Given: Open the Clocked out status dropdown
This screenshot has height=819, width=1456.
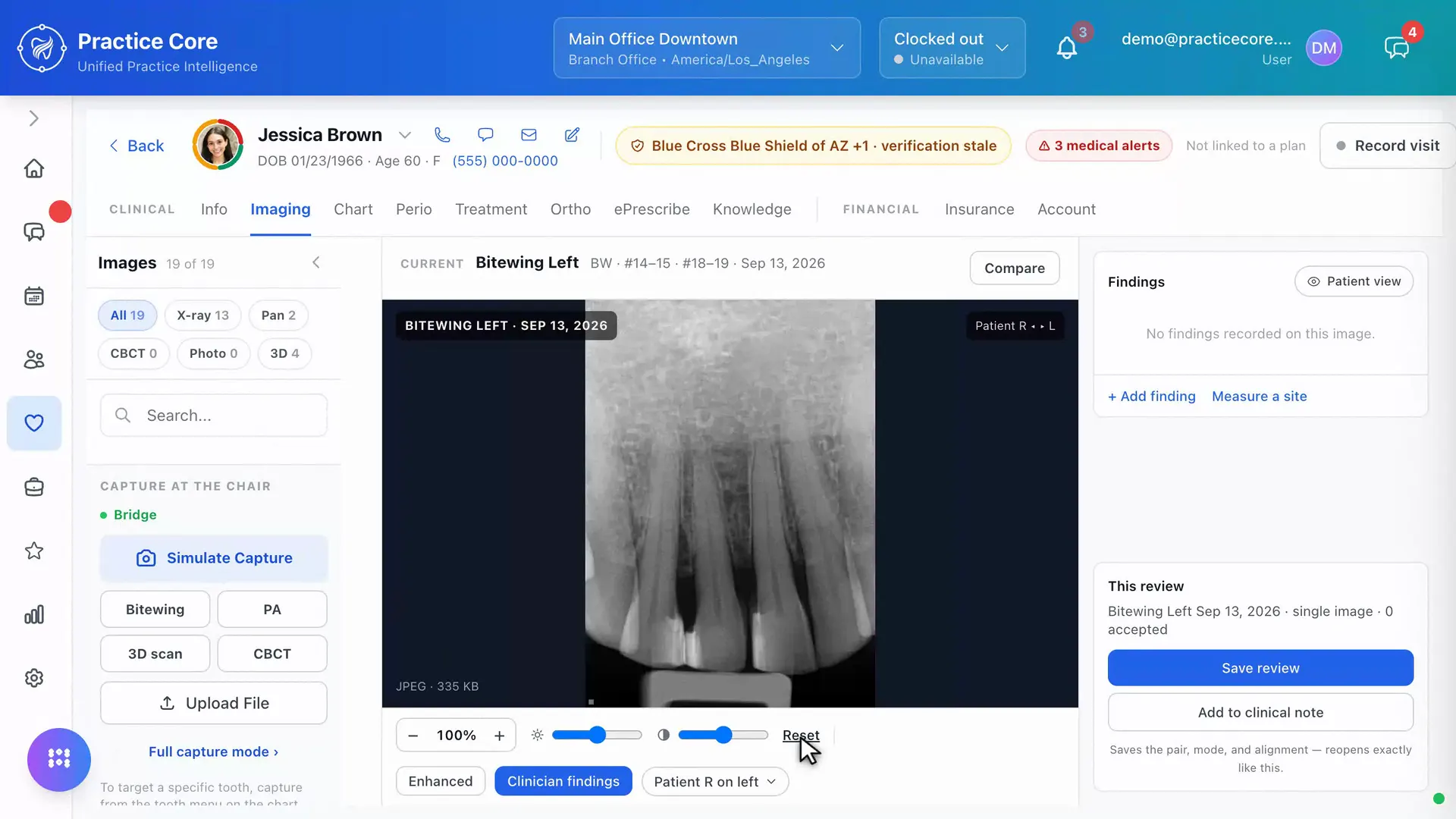Looking at the screenshot, I should (952, 48).
